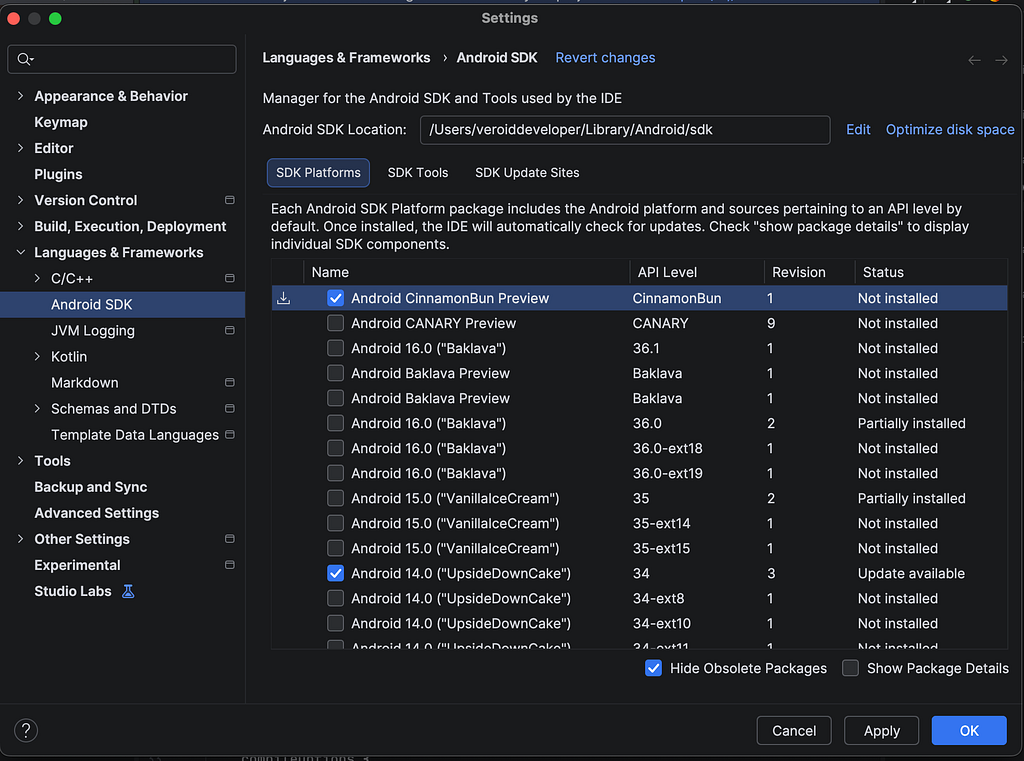This screenshot has height=761, width=1024.
Task: Click the Update available status text
Action: click(x=911, y=574)
